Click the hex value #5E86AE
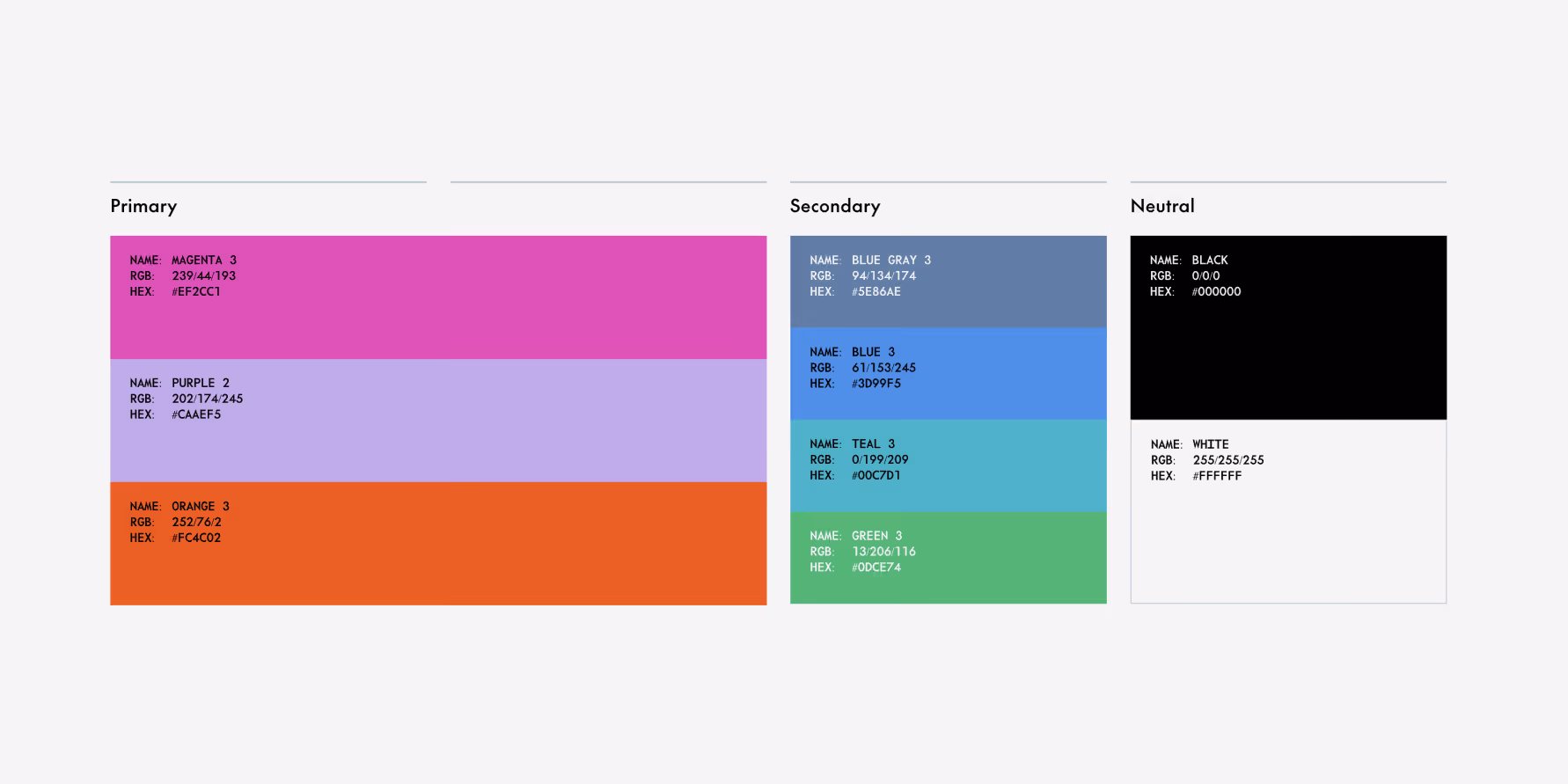Screen dimensions: 1568x784 tap(876, 291)
